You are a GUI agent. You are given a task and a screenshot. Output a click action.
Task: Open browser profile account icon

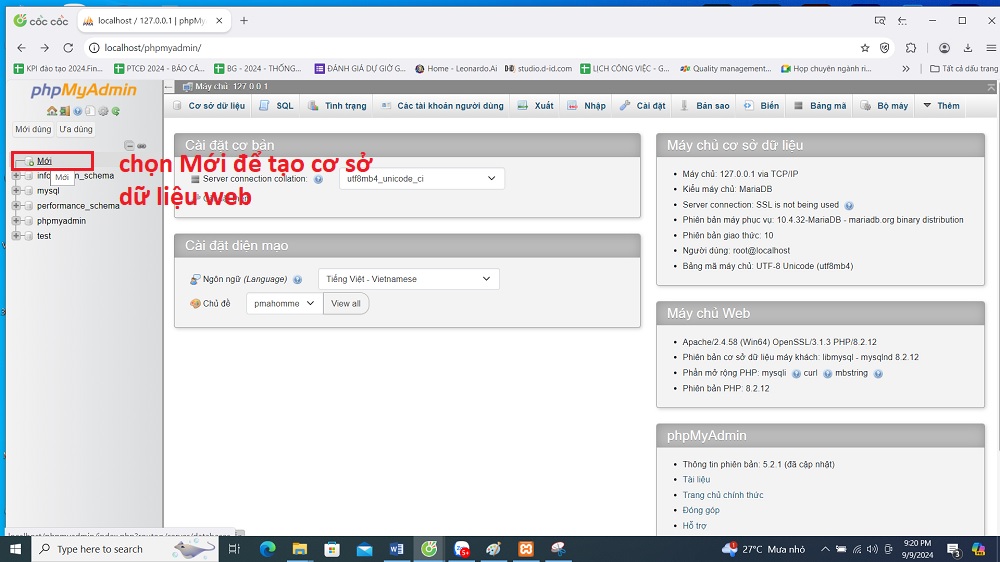(x=945, y=48)
